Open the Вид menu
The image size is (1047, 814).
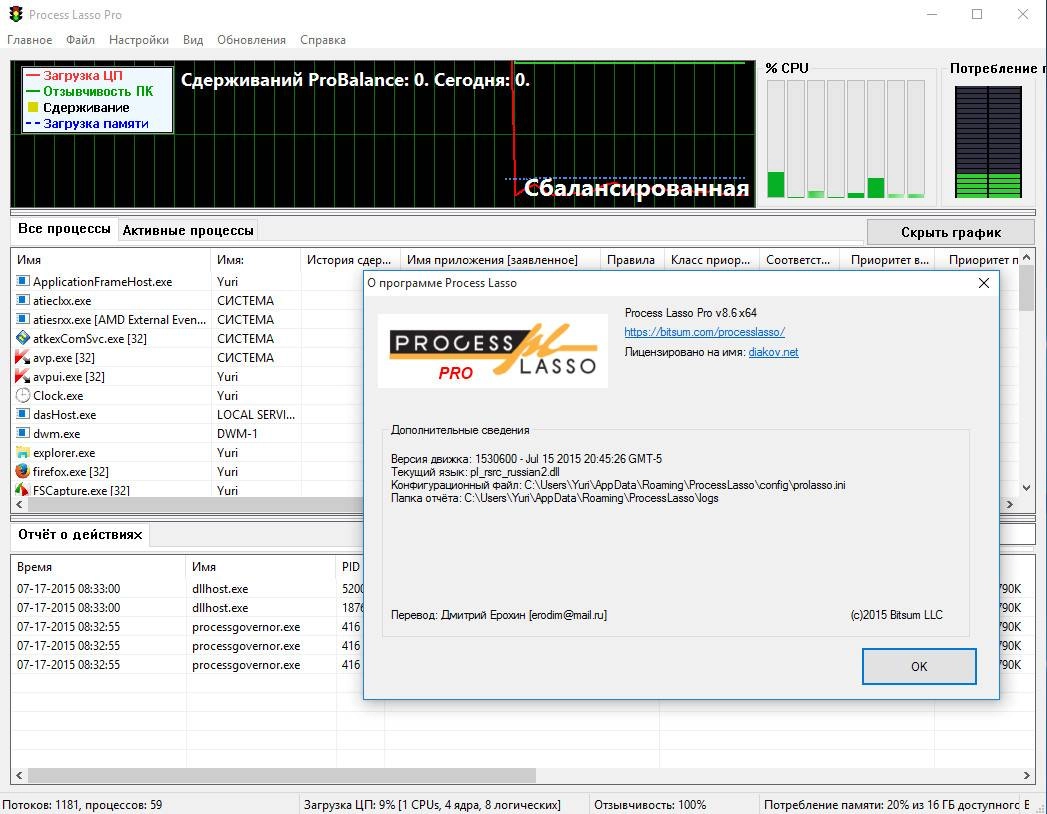click(x=193, y=39)
